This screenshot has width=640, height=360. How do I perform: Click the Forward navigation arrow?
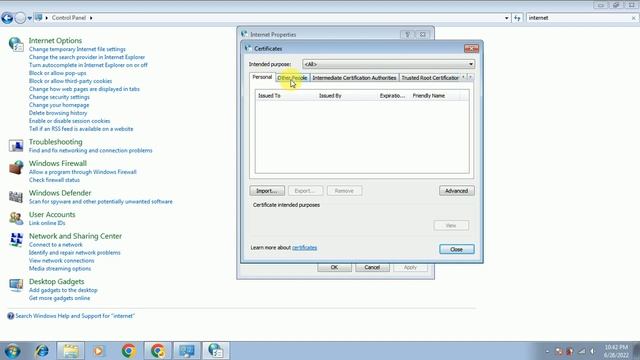pyautogui.click(x=20, y=18)
